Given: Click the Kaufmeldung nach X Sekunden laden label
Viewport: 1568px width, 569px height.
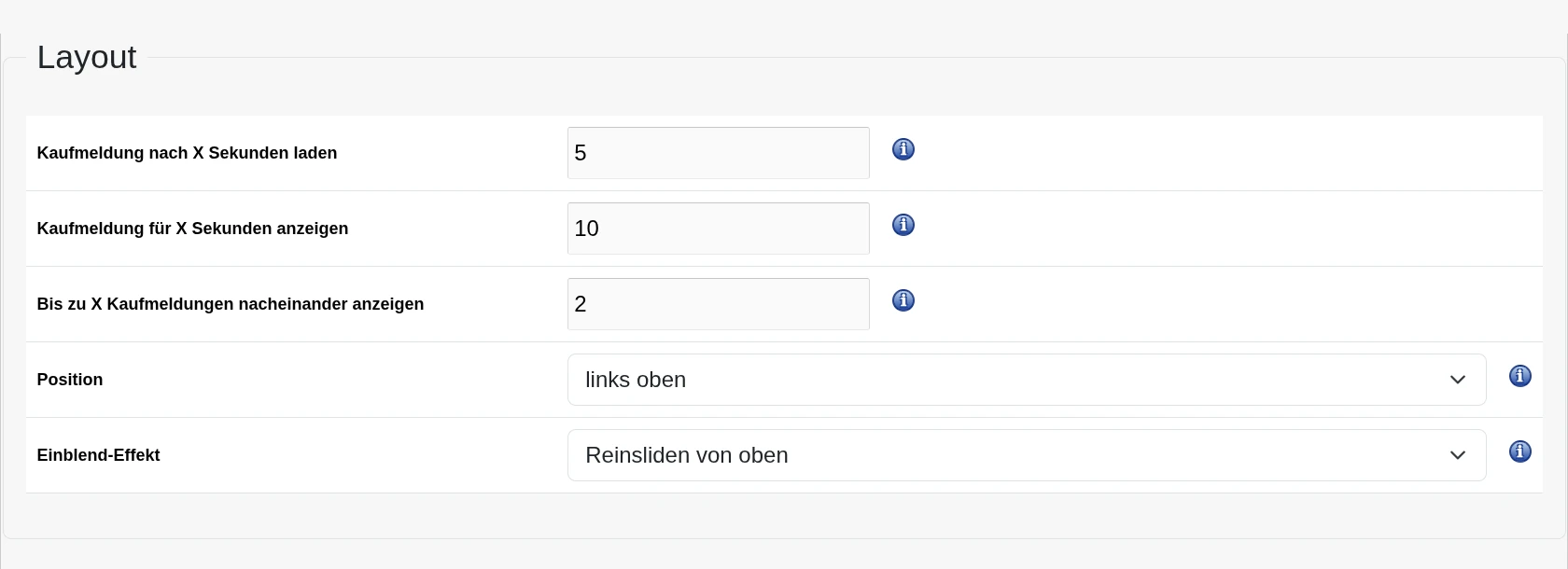Looking at the screenshot, I should 187,153.
